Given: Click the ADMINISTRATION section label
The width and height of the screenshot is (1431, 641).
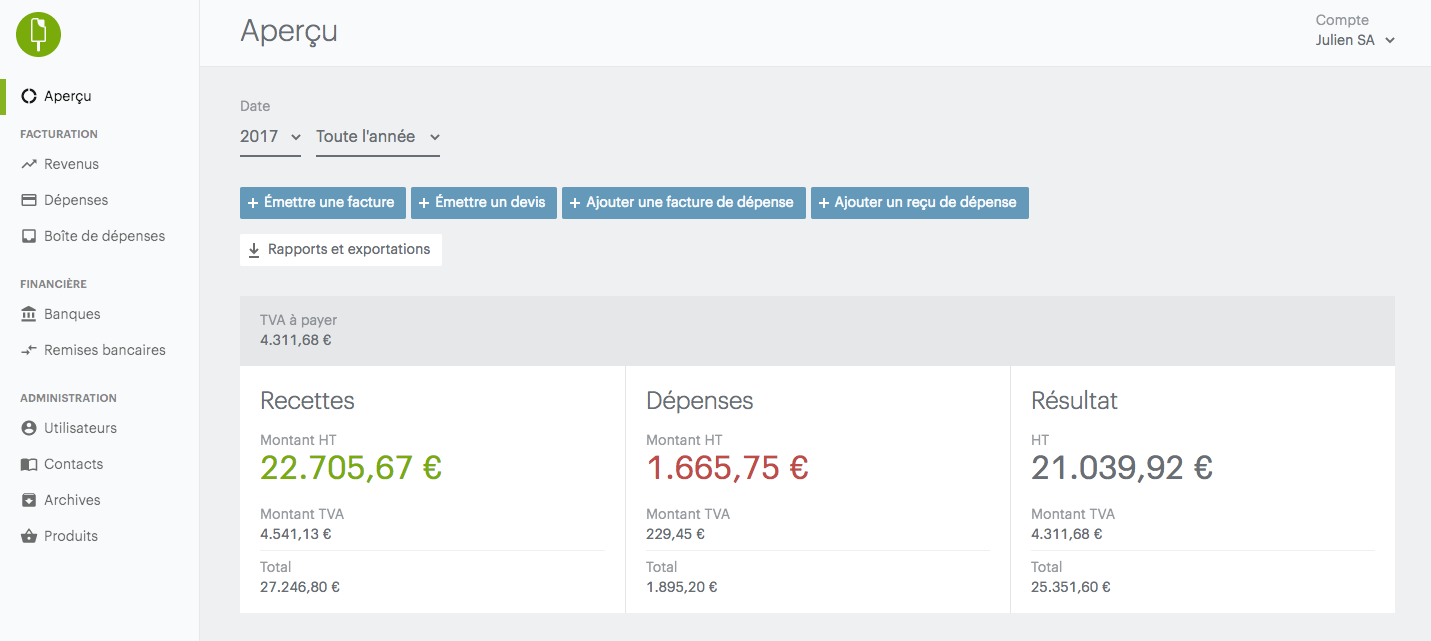Looking at the screenshot, I should [68, 398].
